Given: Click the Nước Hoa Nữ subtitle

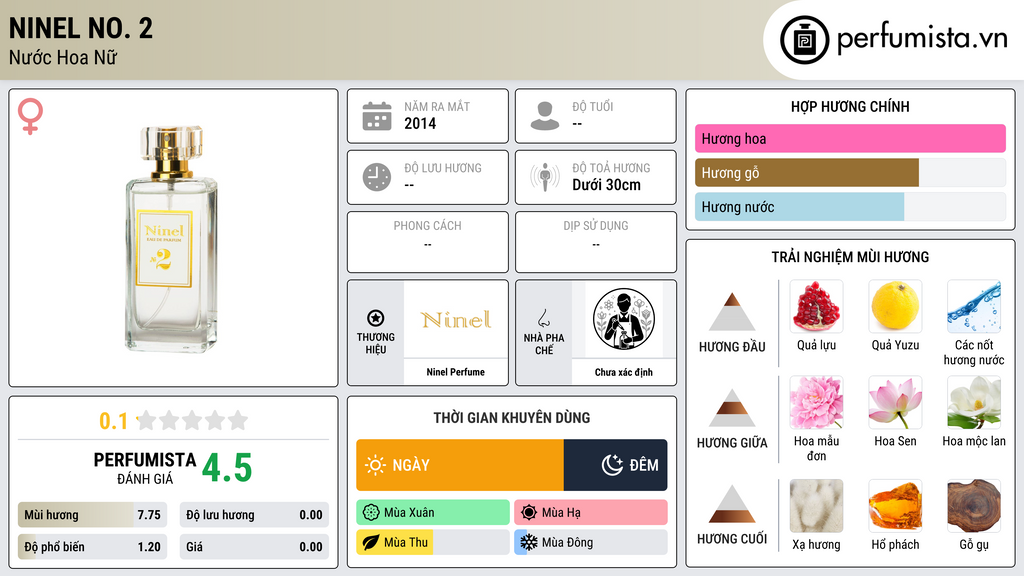Looking at the screenshot, I should coord(63,57).
